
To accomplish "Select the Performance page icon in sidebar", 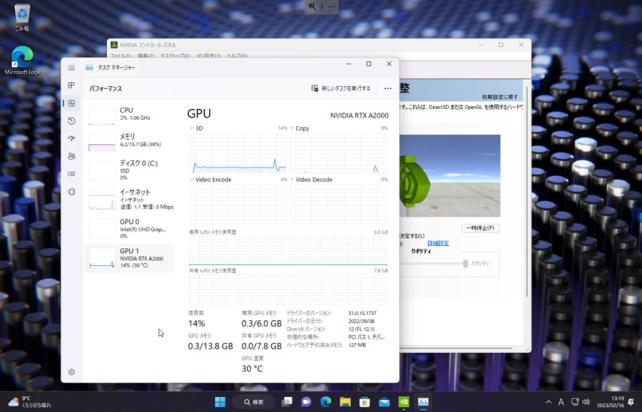I will [71, 103].
